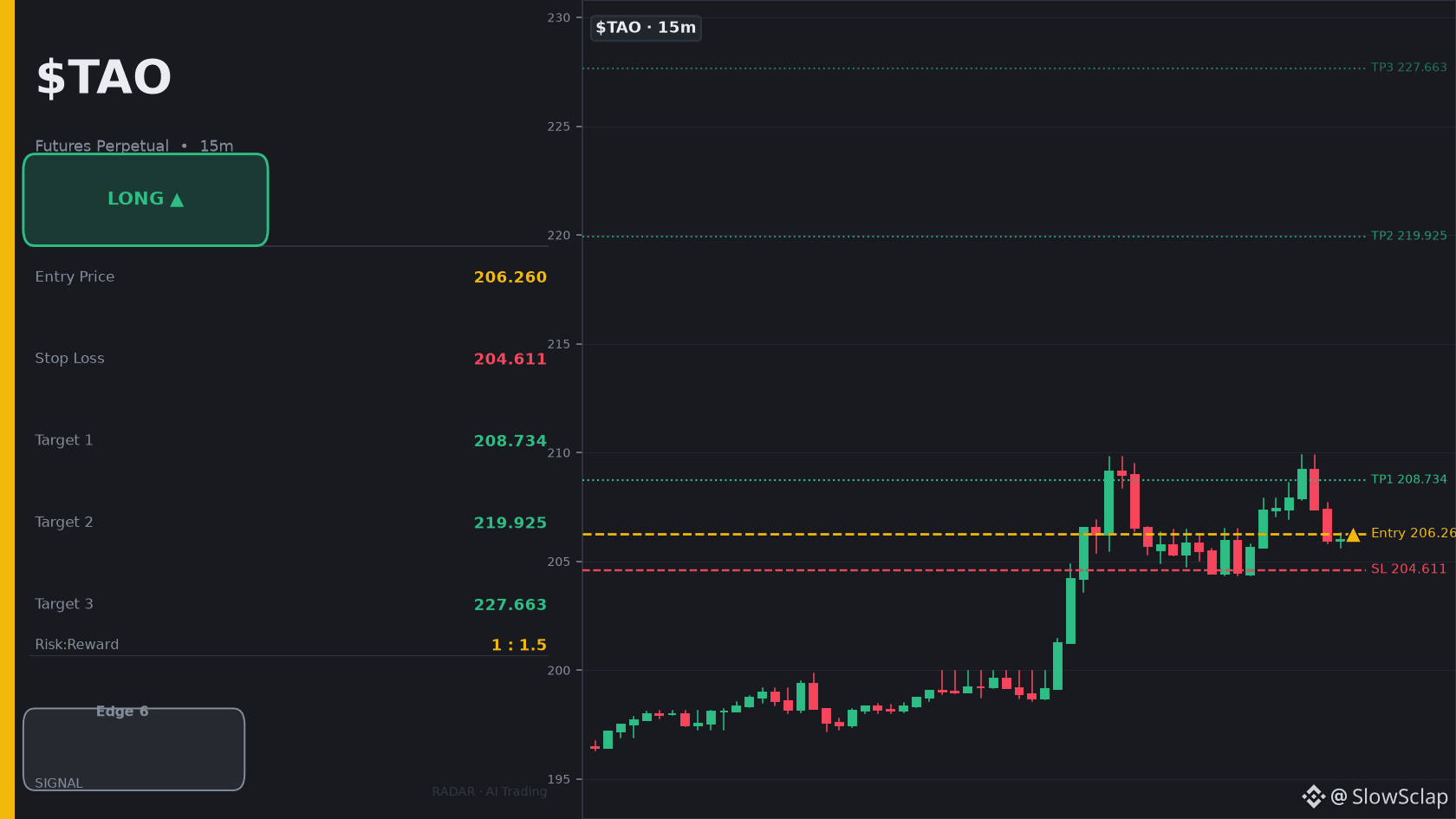Click the RADAR · AI Trading text
The height and width of the screenshot is (819, 1456).
point(490,791)
